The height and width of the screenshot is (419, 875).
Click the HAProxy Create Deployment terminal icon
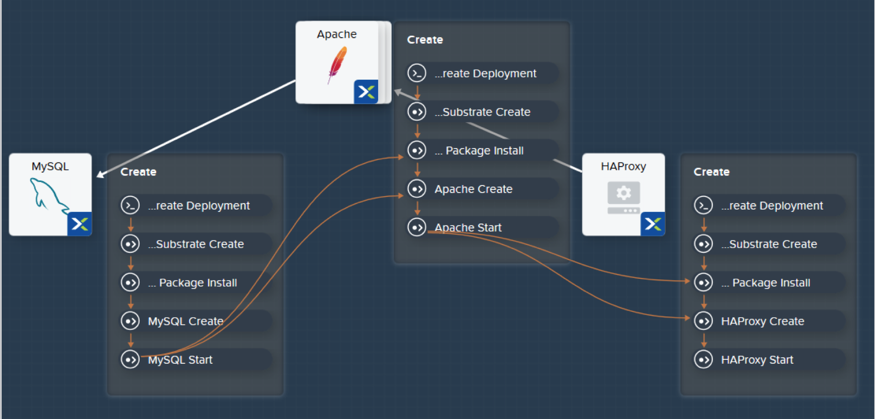(x=703, y=205)
